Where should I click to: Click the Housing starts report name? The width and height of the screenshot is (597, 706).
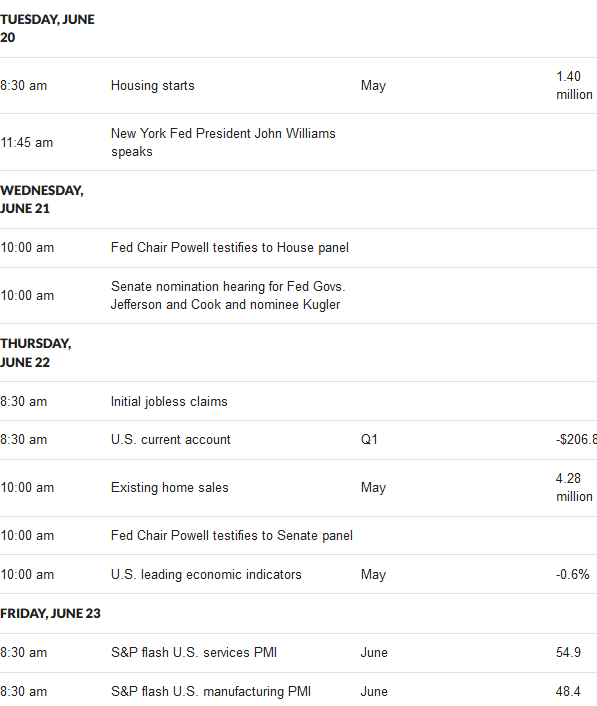pos(153,86)
